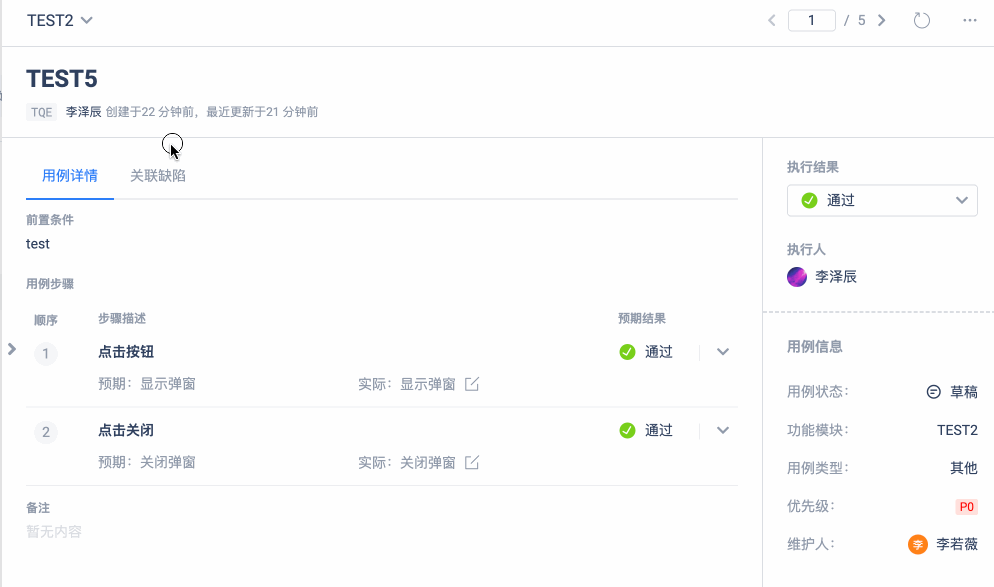Open the more options ellipsis menu
The width and height of the screenshot is (994, 587).
pyautogui.click(x=969, y=20)
